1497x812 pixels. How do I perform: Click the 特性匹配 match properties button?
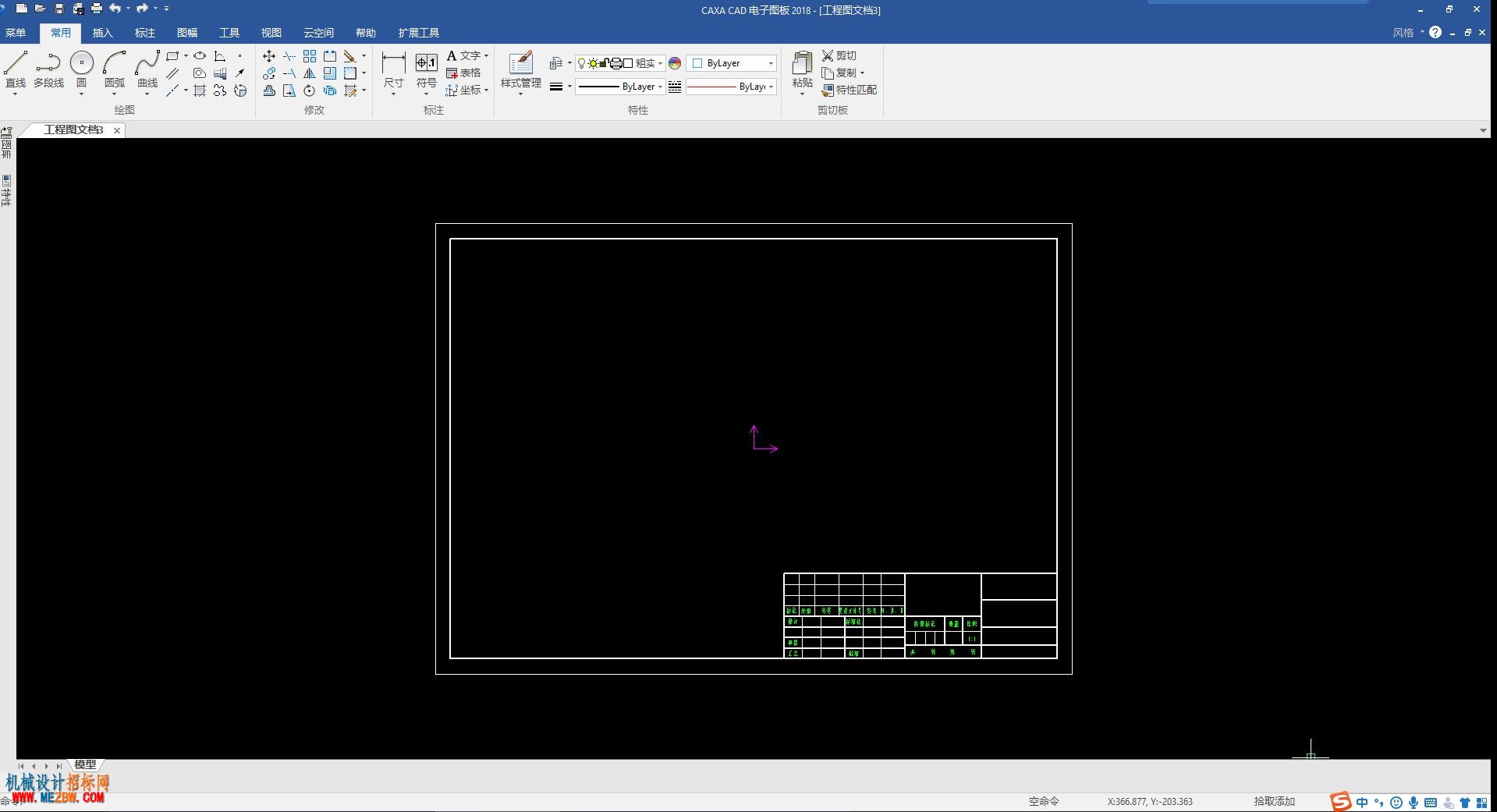click(x=850, y=90)
